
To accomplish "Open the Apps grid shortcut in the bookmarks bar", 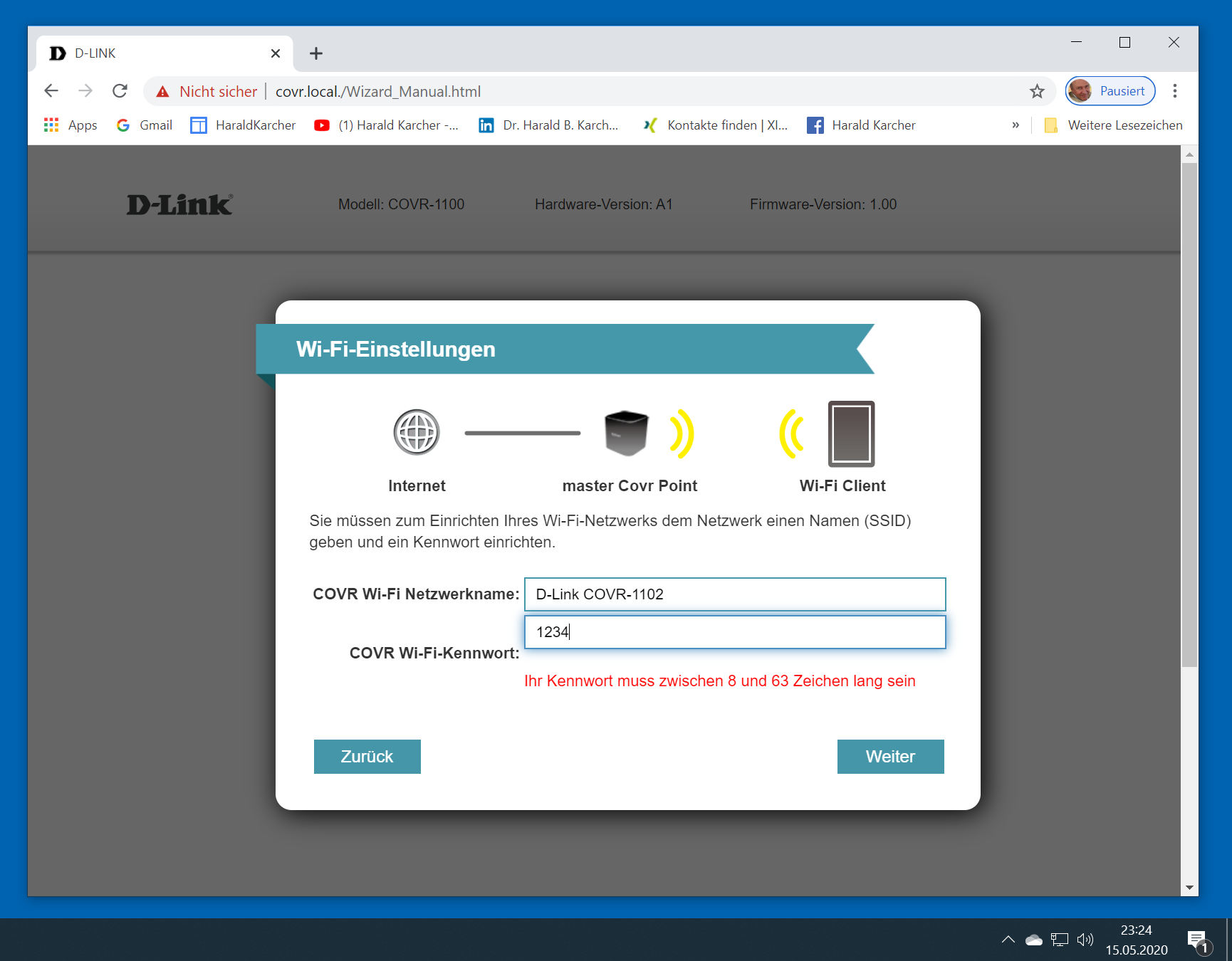I will (71, 125).
